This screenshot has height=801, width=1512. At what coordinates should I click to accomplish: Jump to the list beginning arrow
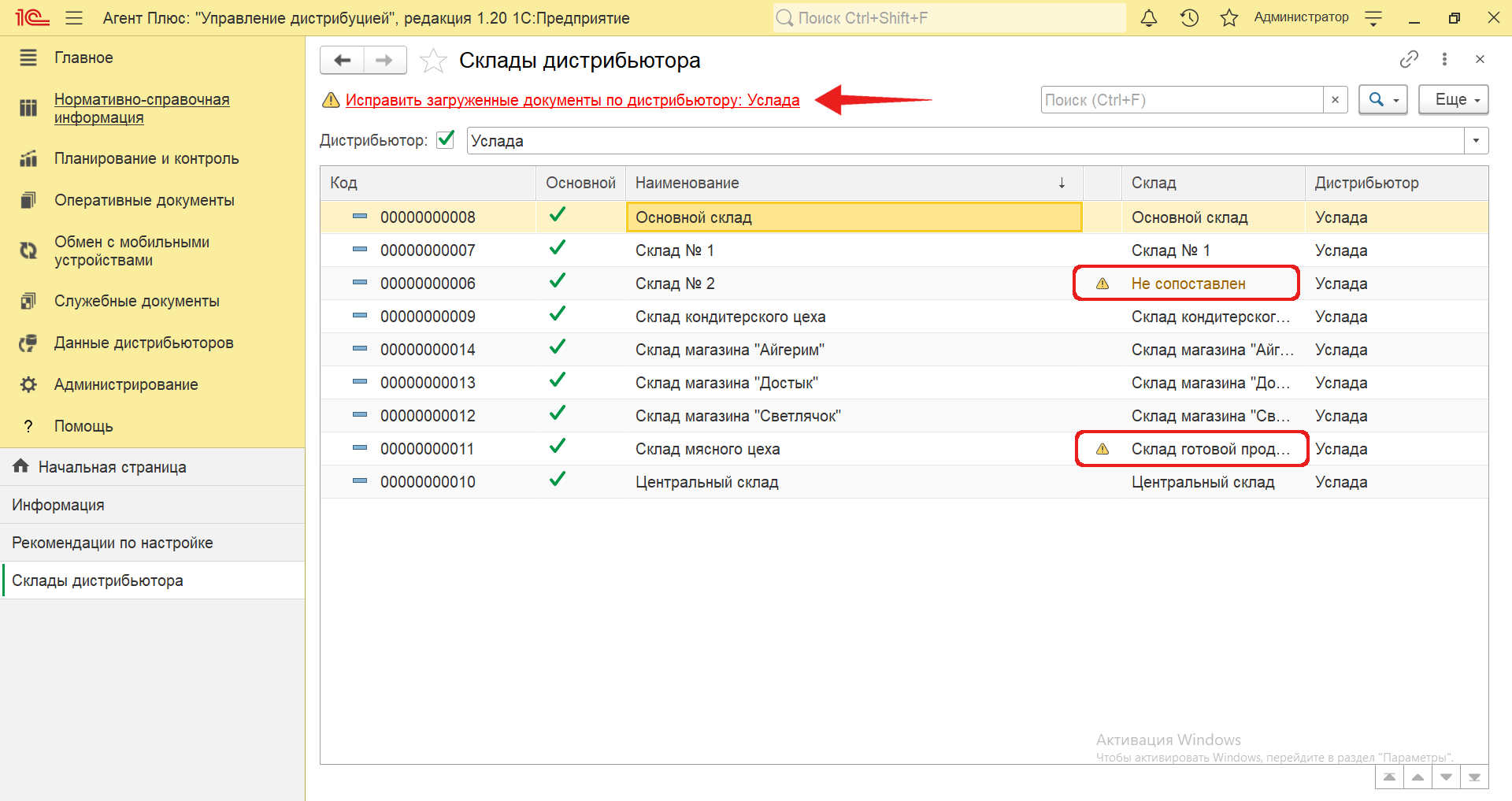point(1389,777)
